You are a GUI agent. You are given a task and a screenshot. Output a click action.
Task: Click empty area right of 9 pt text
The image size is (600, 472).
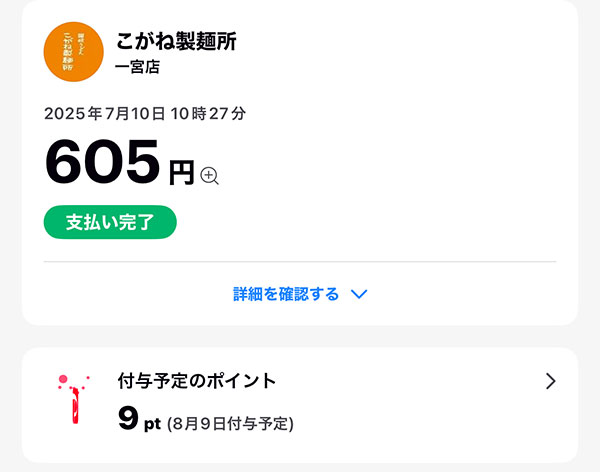(421, 421)
